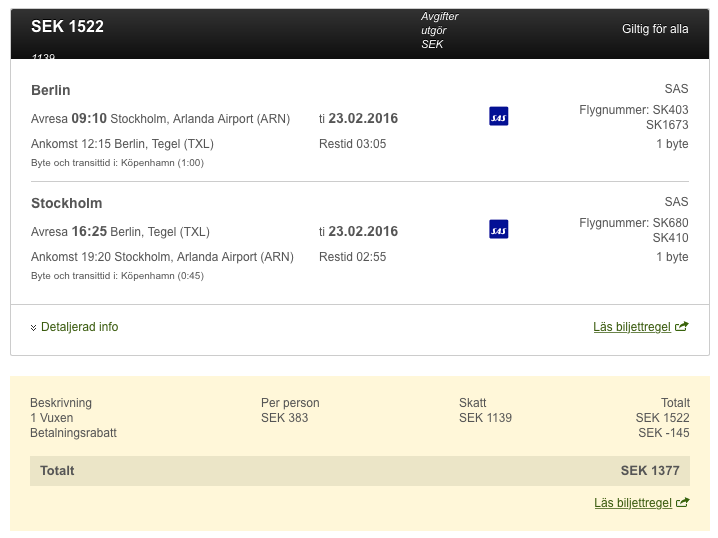Image resolution: width=718 pixels, height=538 pixels.
Task: Click the Avgifter utgör SEK text in the header
Action: click(439, 30)
